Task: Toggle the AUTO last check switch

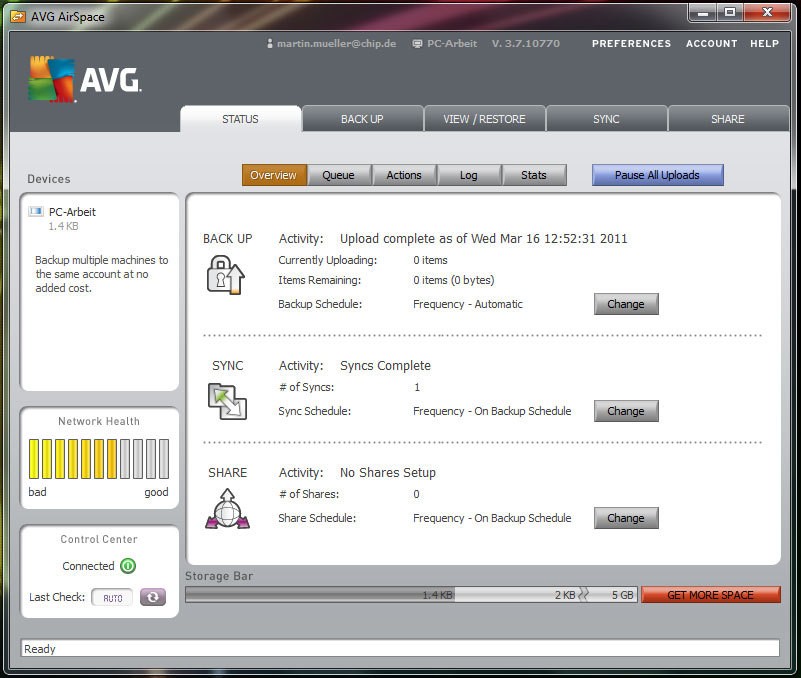Action: pos(112,597)
